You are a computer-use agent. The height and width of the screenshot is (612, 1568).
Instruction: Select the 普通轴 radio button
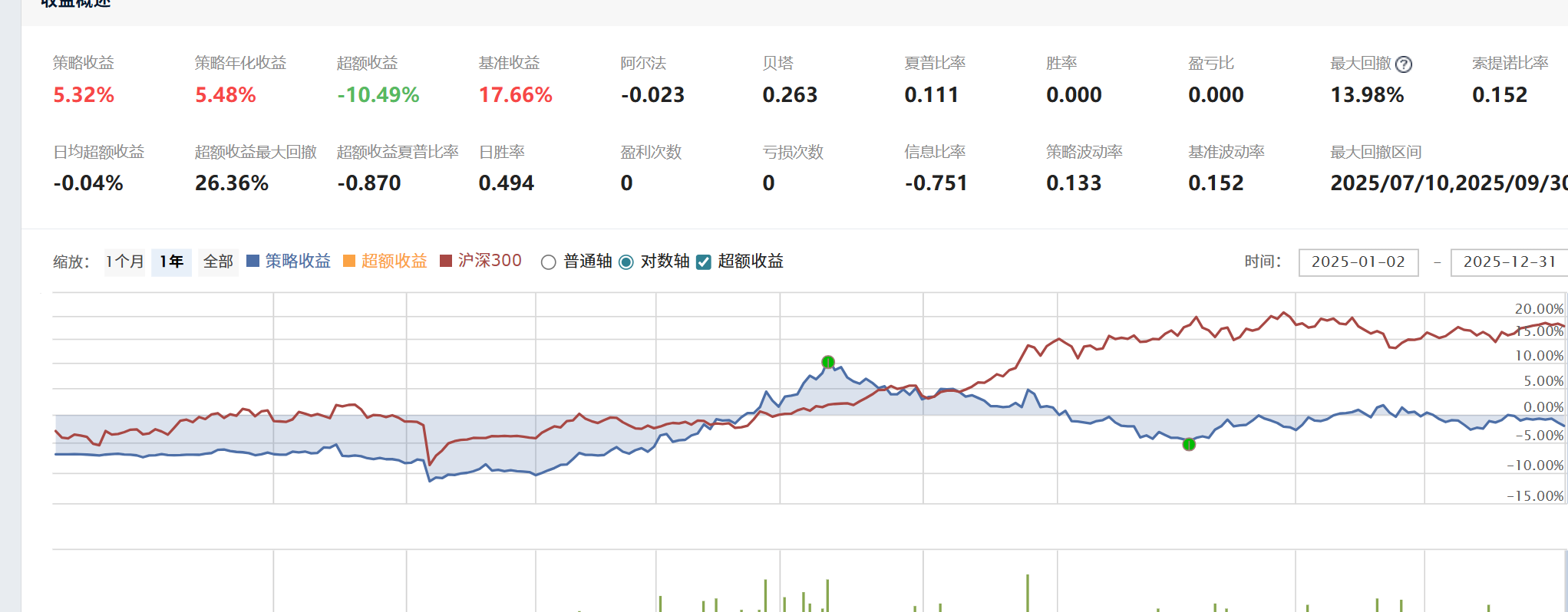pyautogui.click(x=548, y=262)
